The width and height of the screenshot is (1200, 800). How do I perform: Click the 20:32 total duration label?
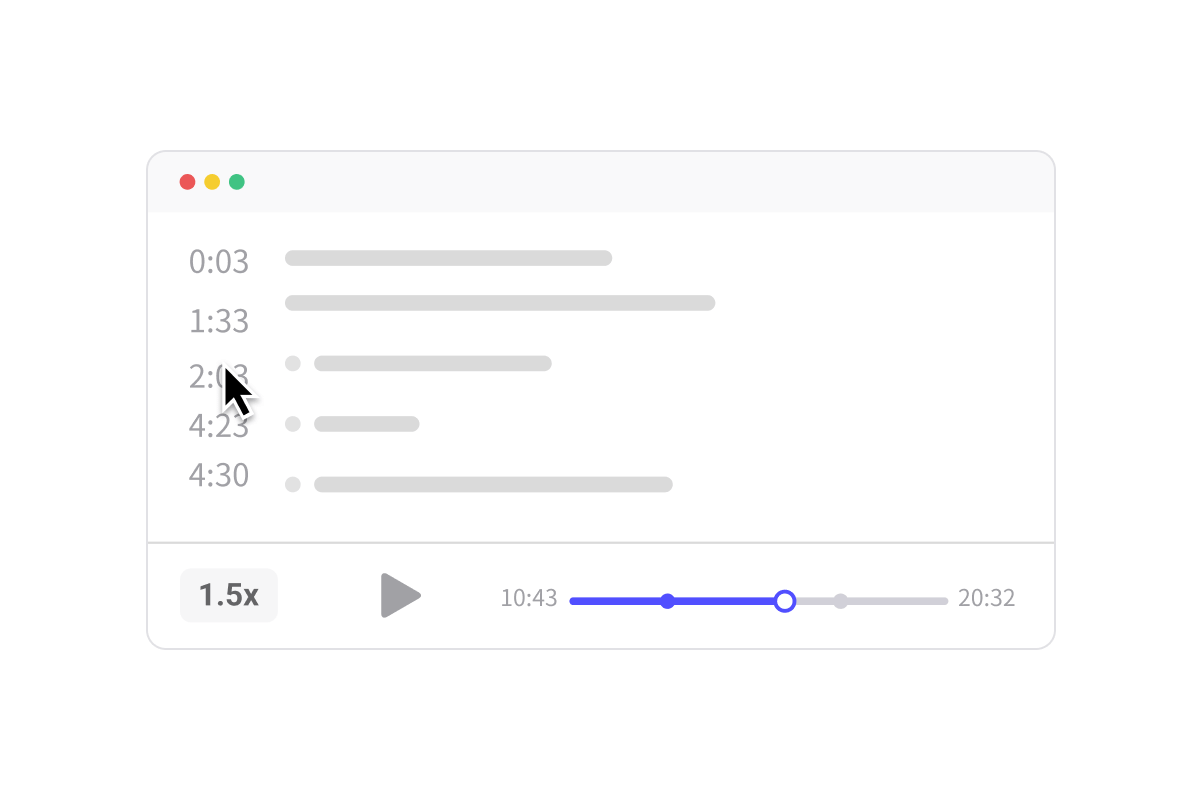tap(986, 599)
